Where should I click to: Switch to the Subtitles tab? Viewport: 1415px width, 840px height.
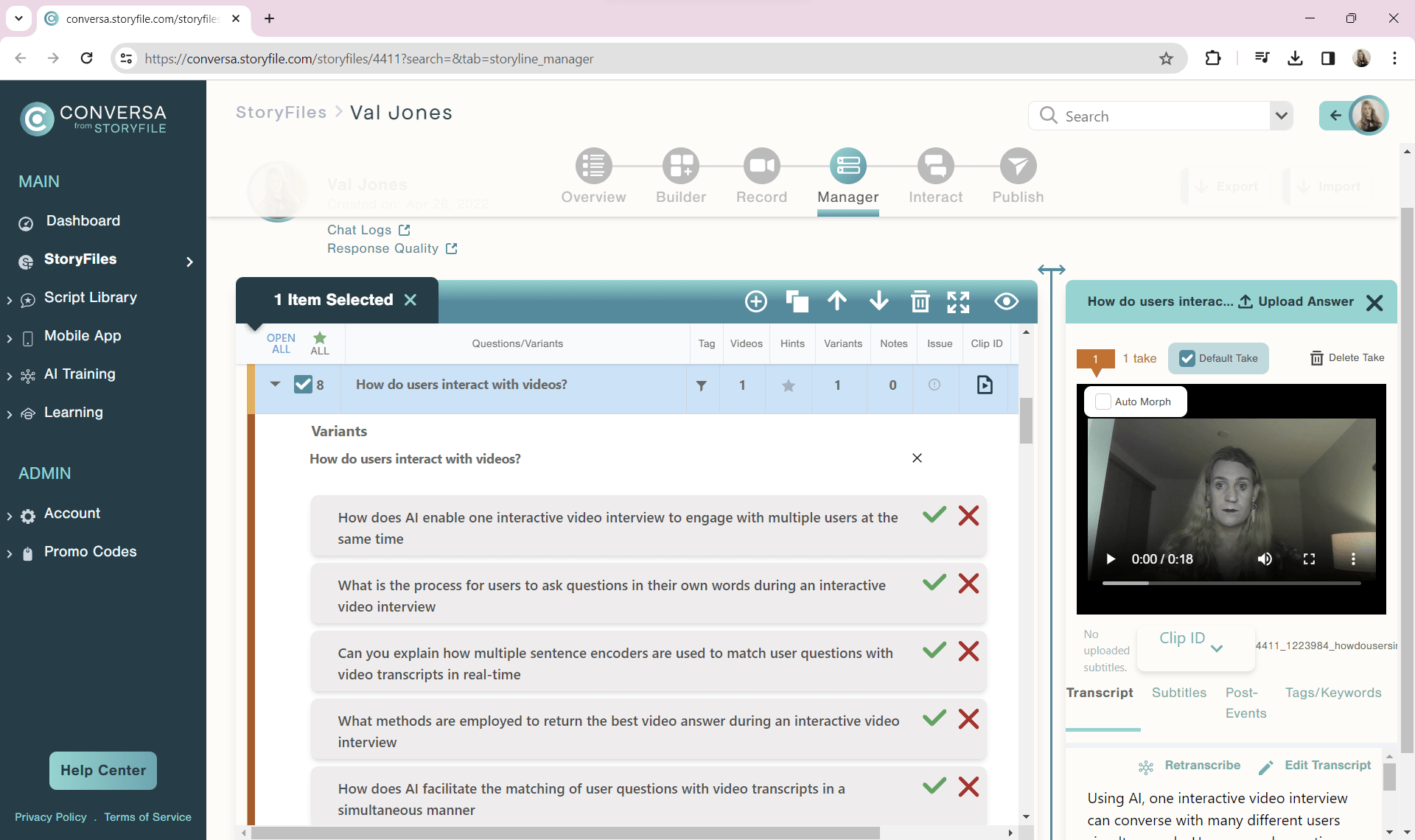(1179, 693)
